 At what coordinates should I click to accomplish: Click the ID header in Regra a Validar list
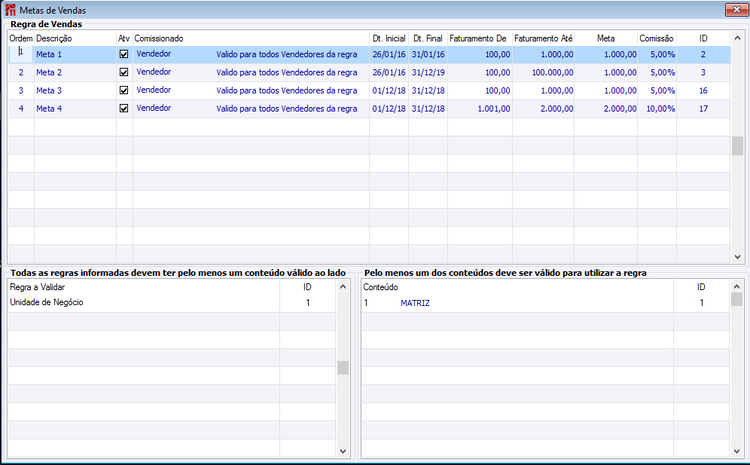pos(308,287)
